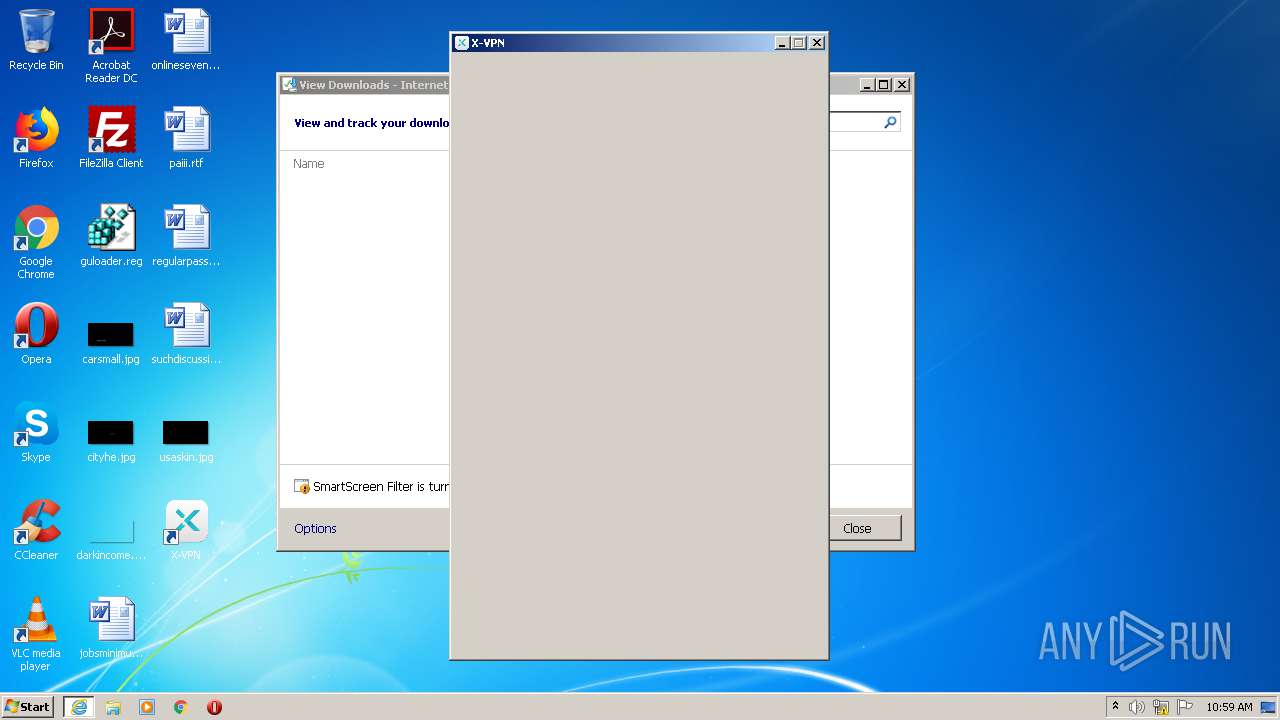Image resolution: width=1280 pixels, height=720 pixels.
Task: Open the network tray icon
Action: click(x=1161, y=707)
